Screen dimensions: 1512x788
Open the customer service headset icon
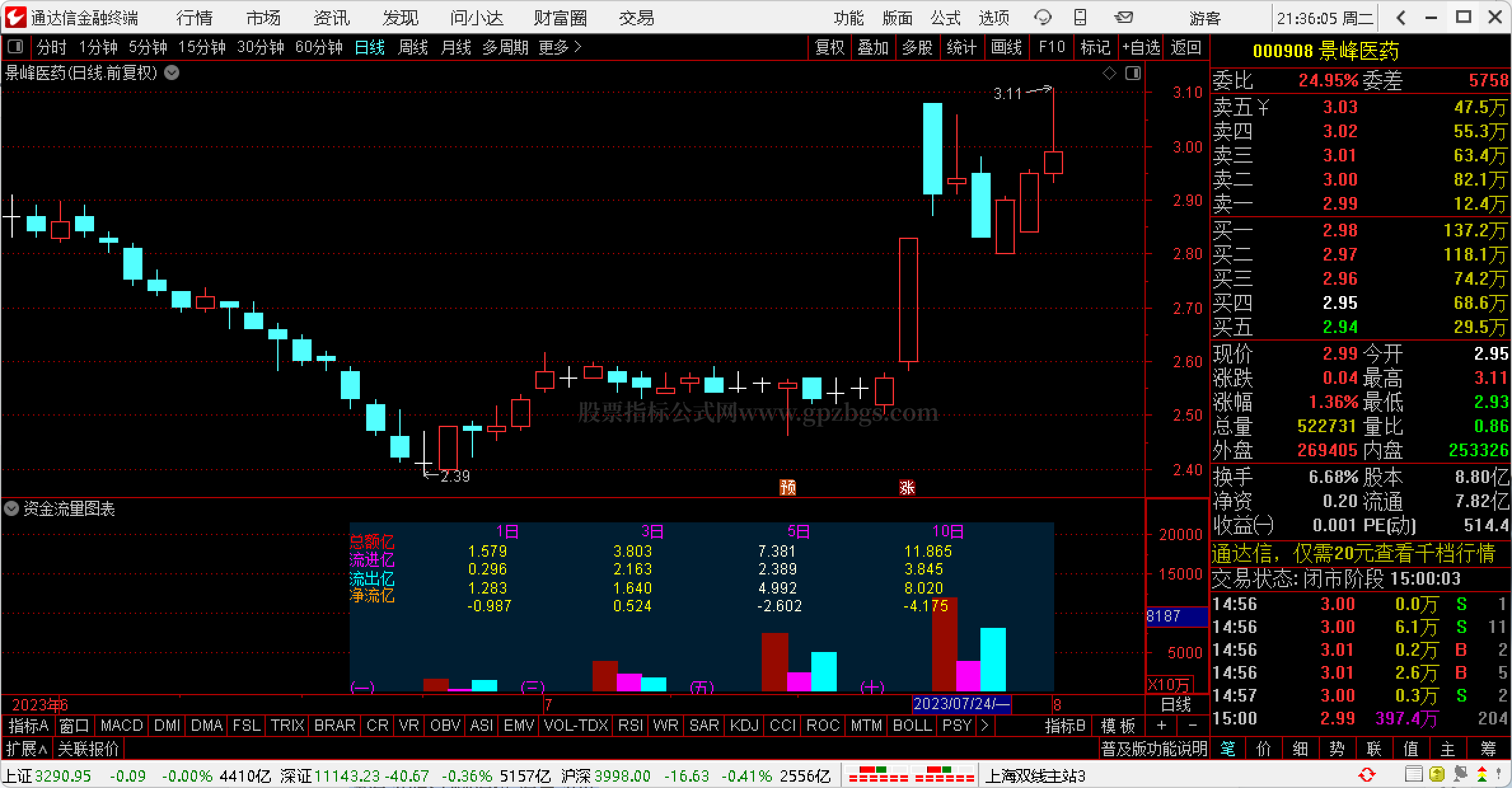click(x=1043, y=18)
